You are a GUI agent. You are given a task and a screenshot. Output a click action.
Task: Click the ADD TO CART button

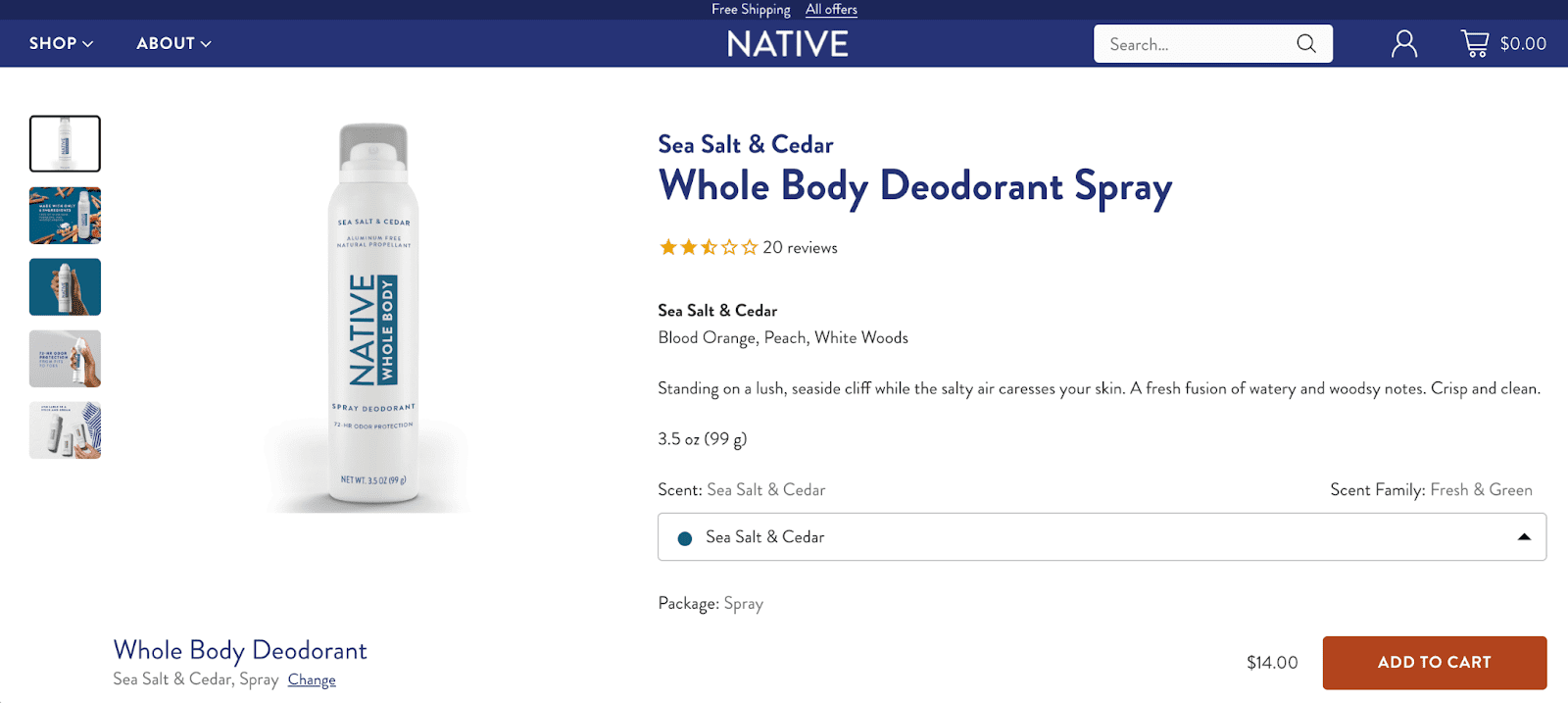coord(1434,663)
